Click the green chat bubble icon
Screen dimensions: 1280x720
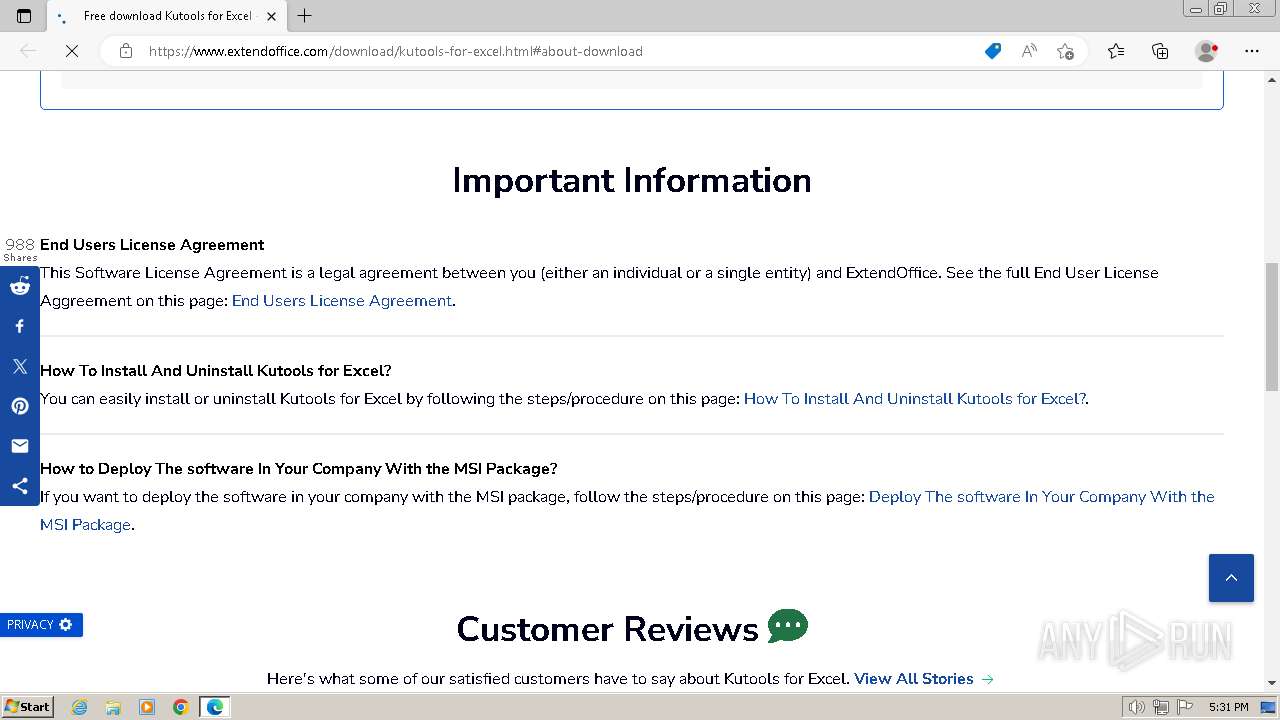coord(788,626)
